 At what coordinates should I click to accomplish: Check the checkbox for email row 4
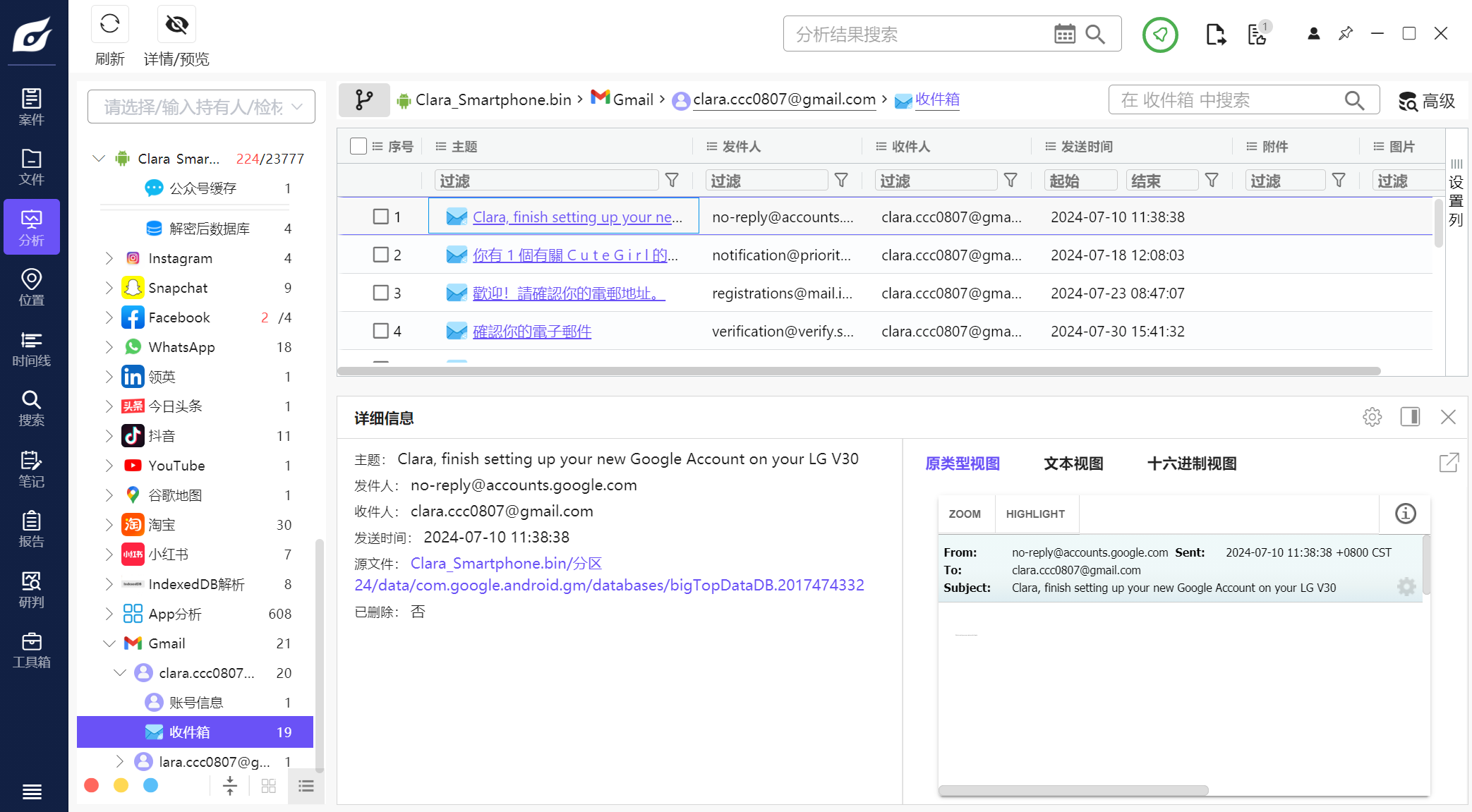(381, 331)
